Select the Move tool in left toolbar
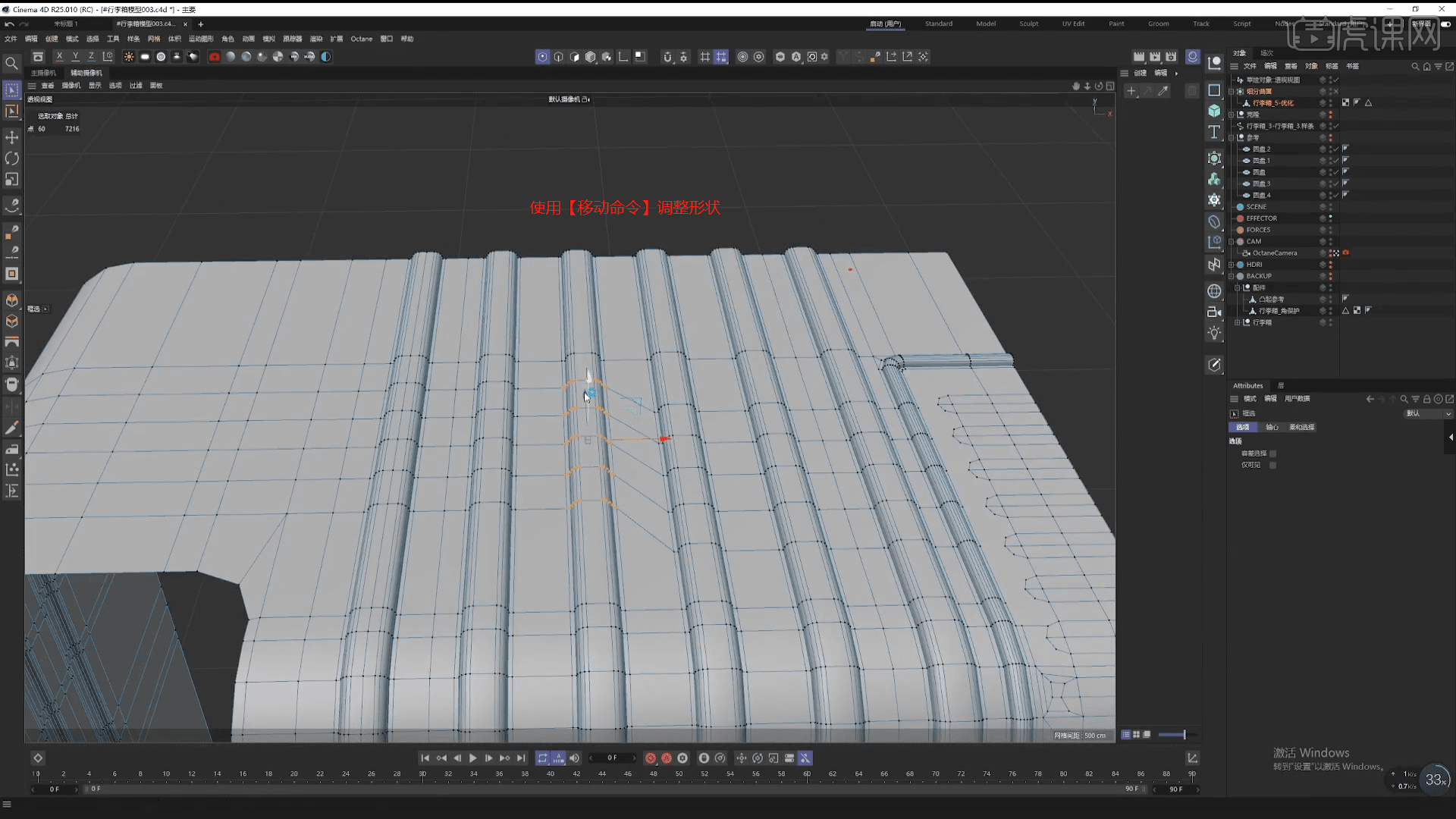 [x=12, y=137]
